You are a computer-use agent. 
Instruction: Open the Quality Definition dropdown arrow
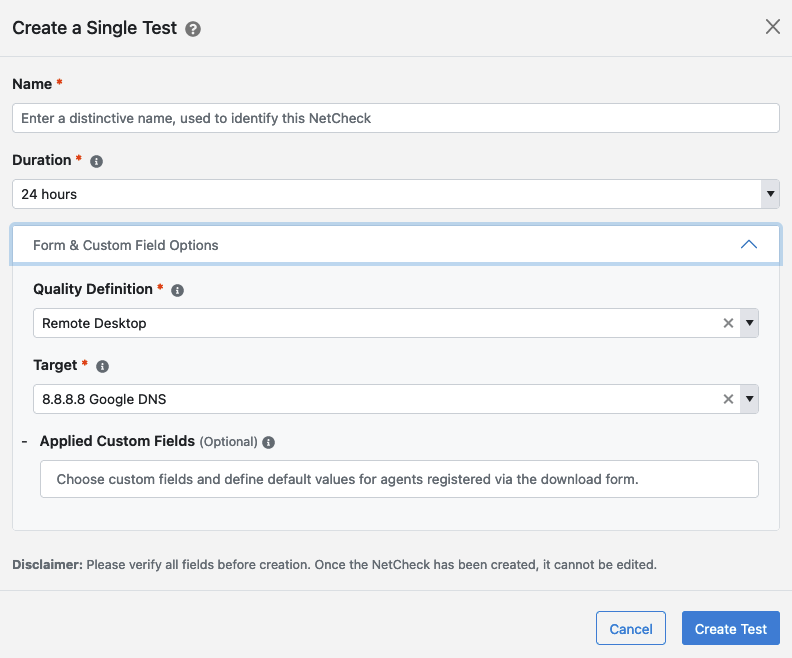[x=749, y=323]
